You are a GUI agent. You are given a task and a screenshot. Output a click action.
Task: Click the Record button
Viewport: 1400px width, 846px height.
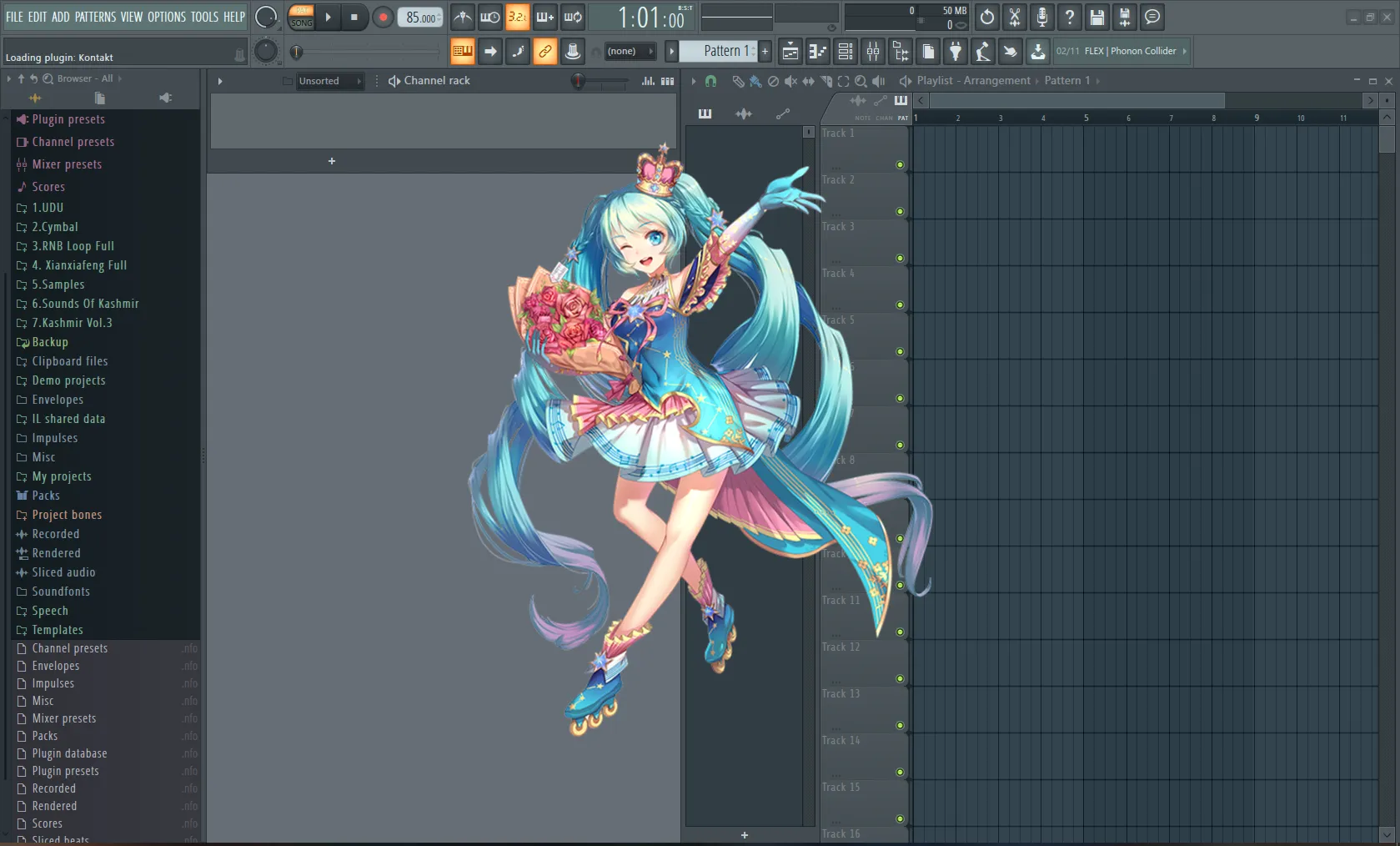(x=383, y=17)
